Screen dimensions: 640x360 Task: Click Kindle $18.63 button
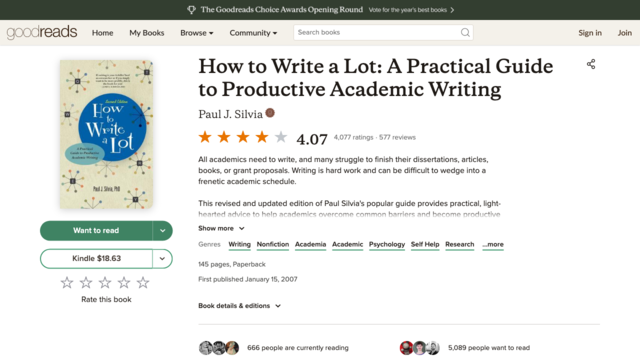pyautogui.click(x=96, y=258)
